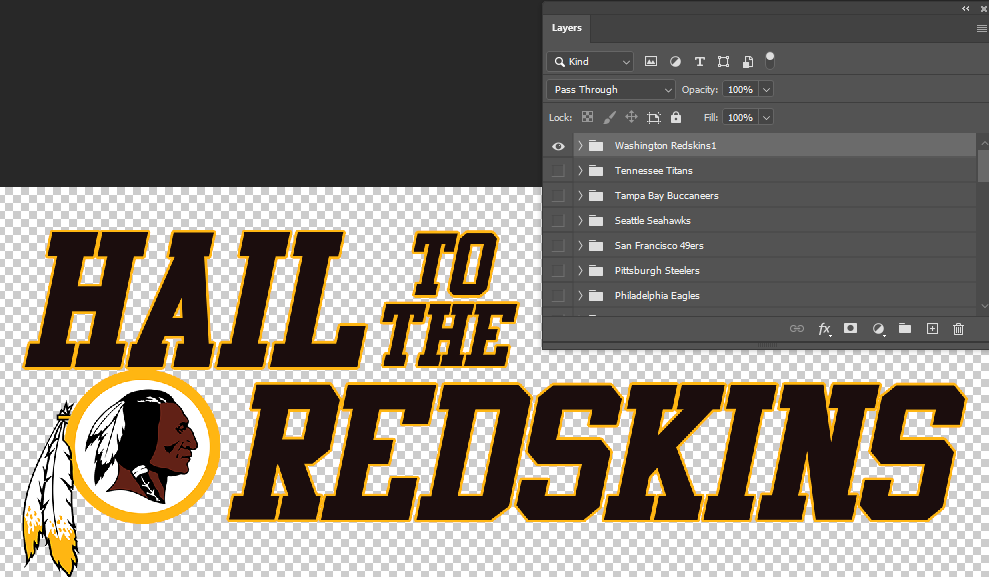Create a new layer plus icon
The height and width of the screenshot is (577, 989).
[932, 328]
